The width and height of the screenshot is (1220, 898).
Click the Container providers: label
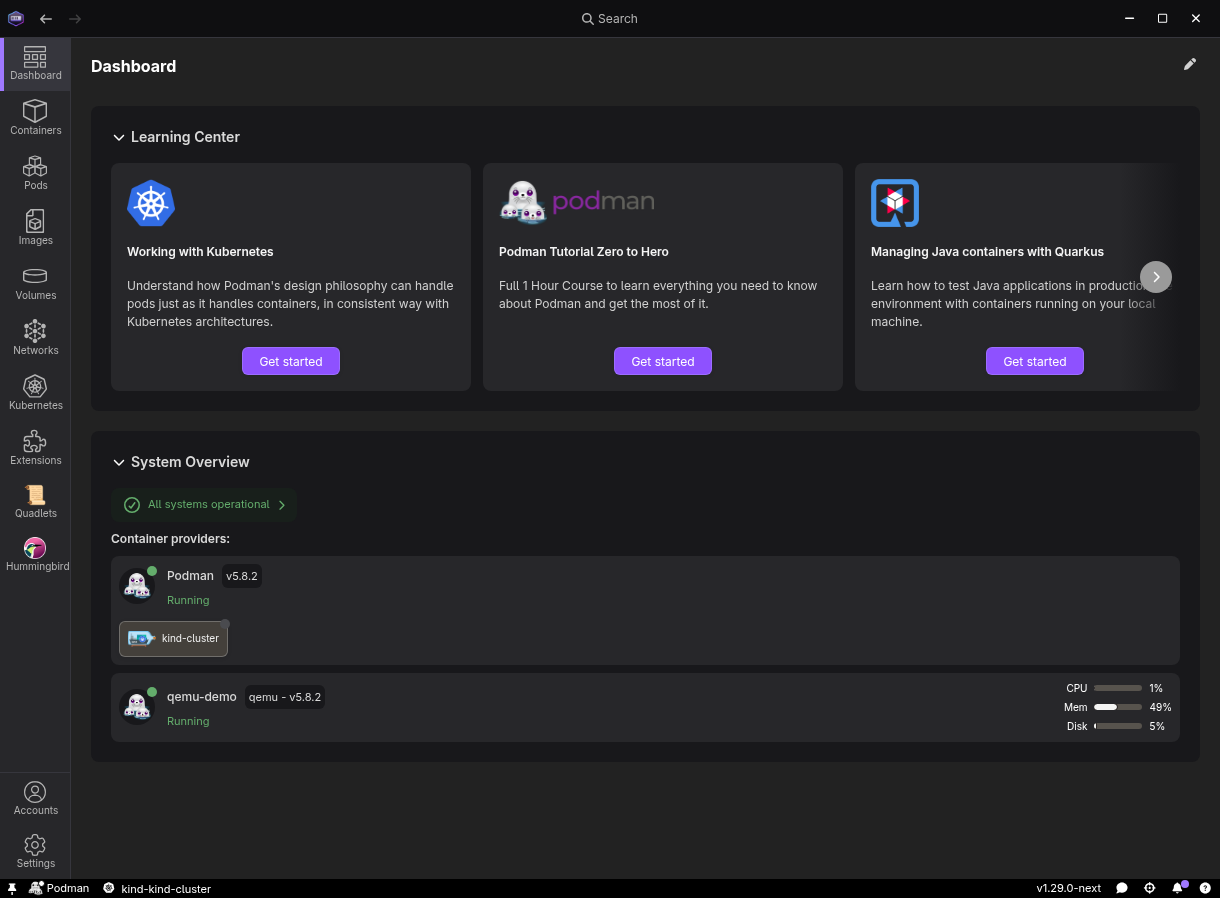pos(170,539)
